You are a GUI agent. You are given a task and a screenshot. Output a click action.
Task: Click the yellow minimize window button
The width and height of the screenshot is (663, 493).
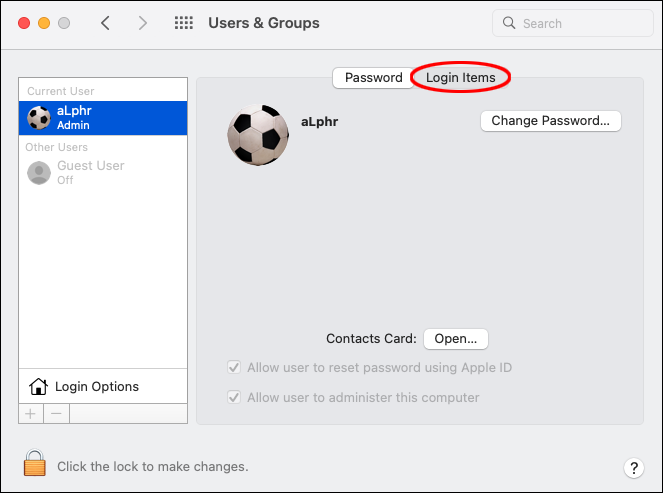tap(44, 23)
